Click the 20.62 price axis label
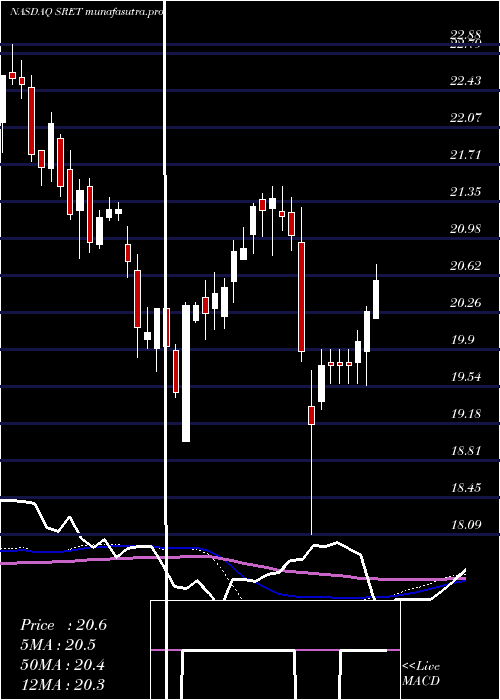This screenshot has height=700, width=500. pyautogui.click(x=466, y=266)
